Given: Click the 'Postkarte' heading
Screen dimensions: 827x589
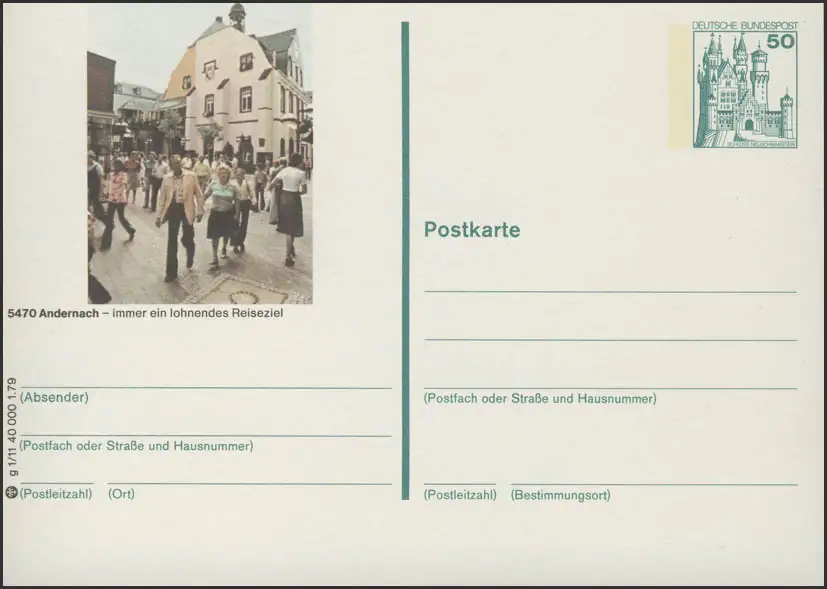Looking at the screenshot, I should click(471, 229).
